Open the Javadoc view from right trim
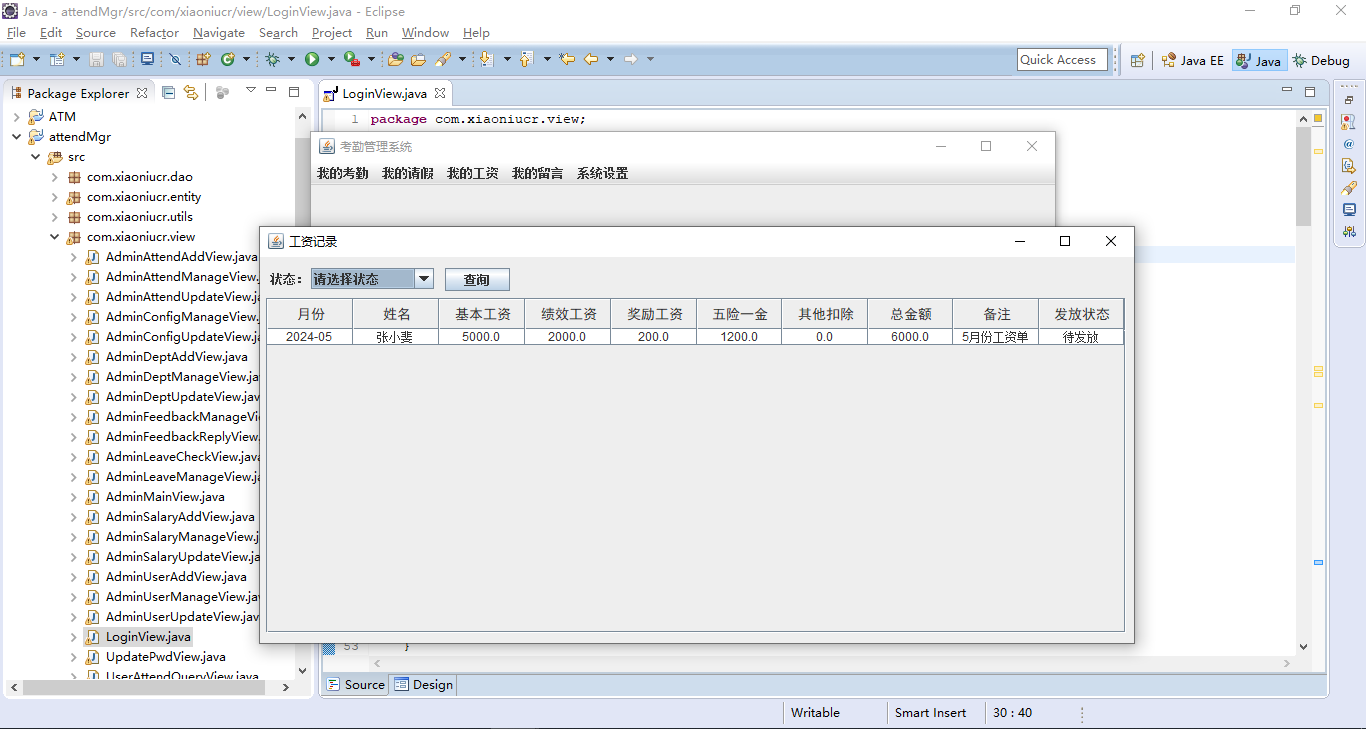Image resolution: width=1366 pixels, height=729 pixels. coord(1349,144)
